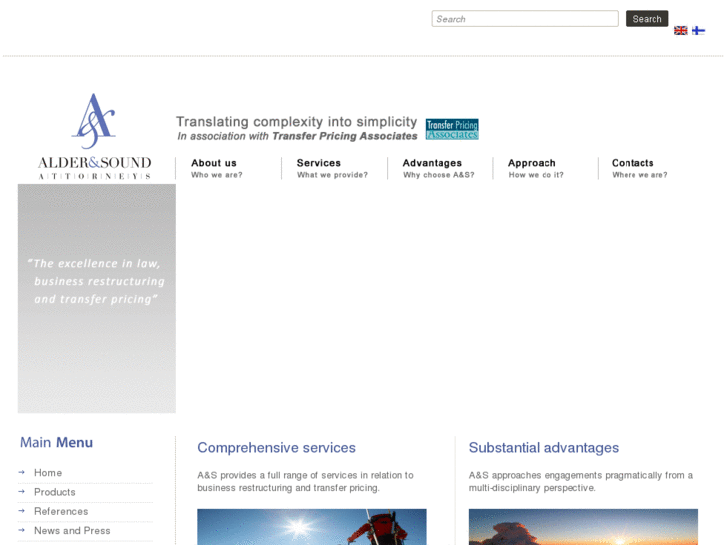The width and height of the screenshot is (727, 545).
Task: Focus the Search text field
Action: coord(525,19)
